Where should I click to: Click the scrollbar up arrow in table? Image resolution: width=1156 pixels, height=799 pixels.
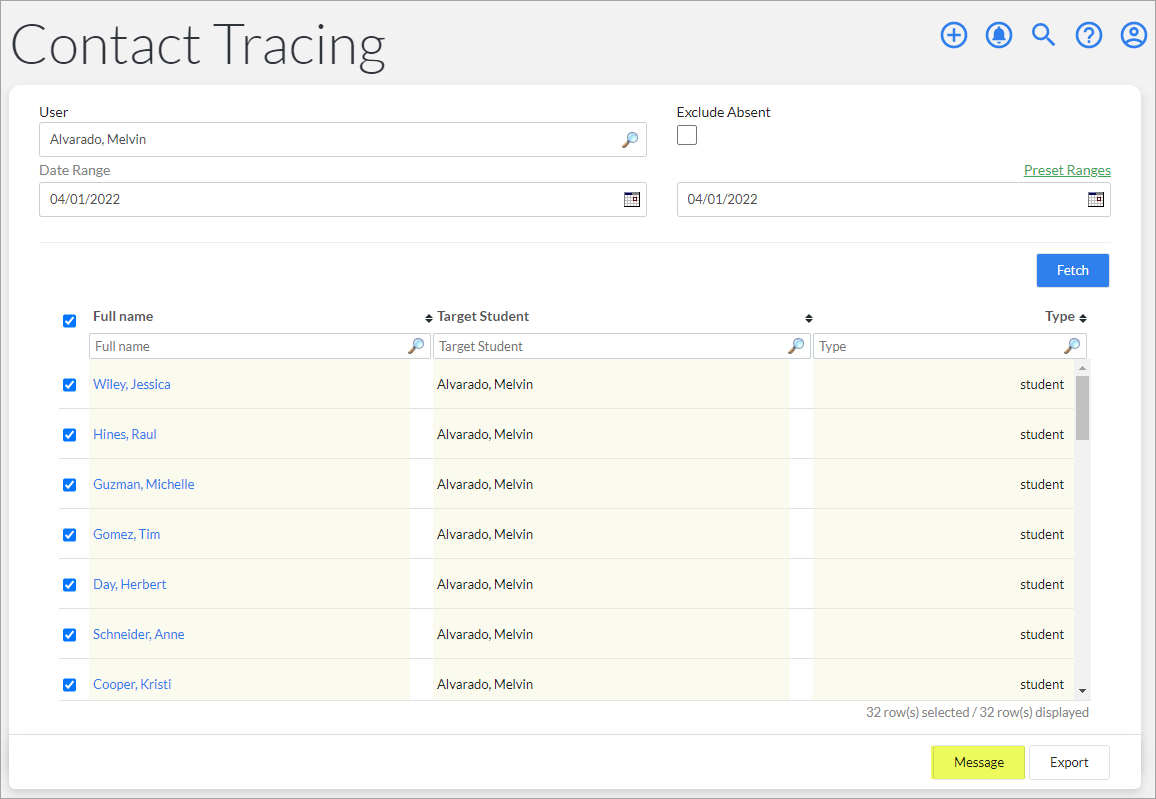pos(1082,367)
